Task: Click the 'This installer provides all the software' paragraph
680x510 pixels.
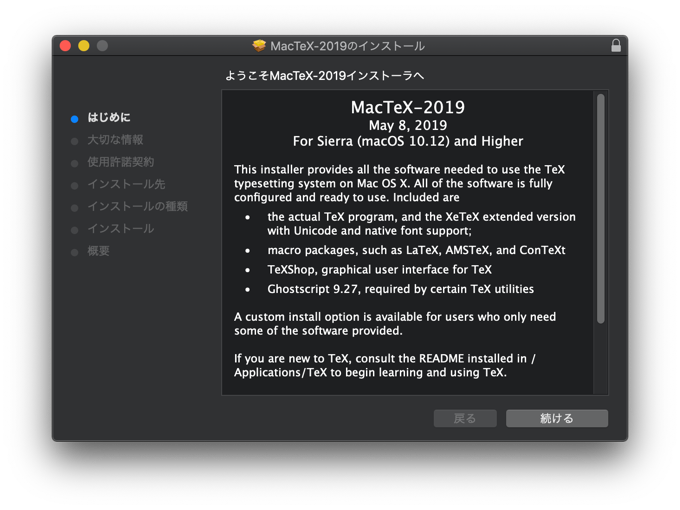Action: coord(399,183)
